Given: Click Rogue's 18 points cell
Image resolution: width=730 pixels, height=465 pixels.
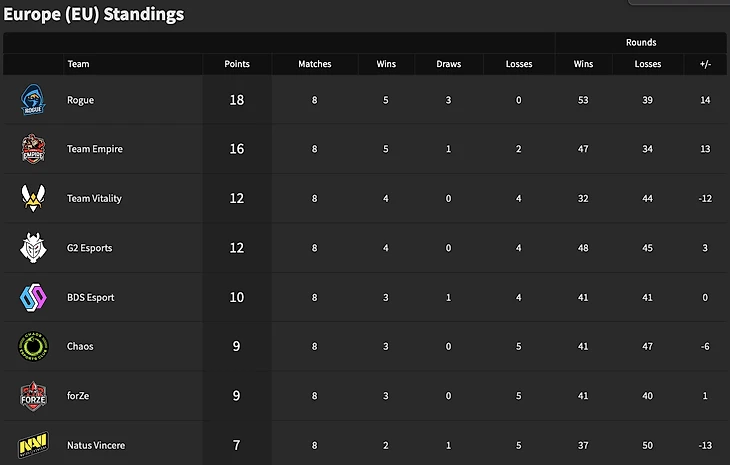Looking at the screenshot, I should [236, 100].
